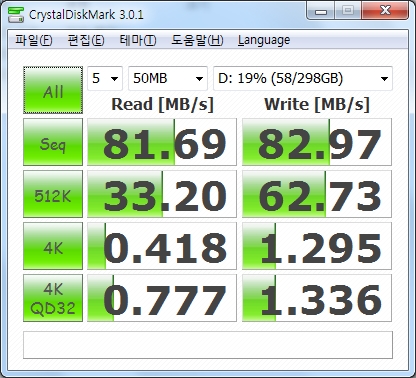Click the 4K QD32 write result 1.336
The image size is (416, 378).
pos(317,298)
